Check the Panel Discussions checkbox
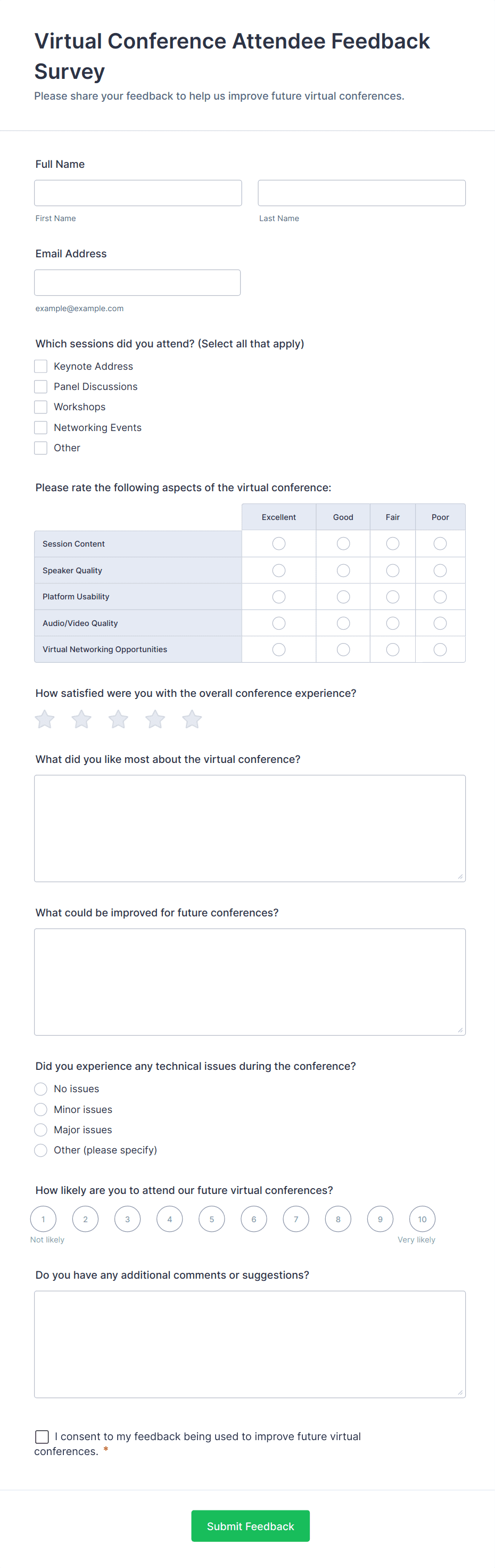Screen dimensions: 495x1568 coord(41,386)
